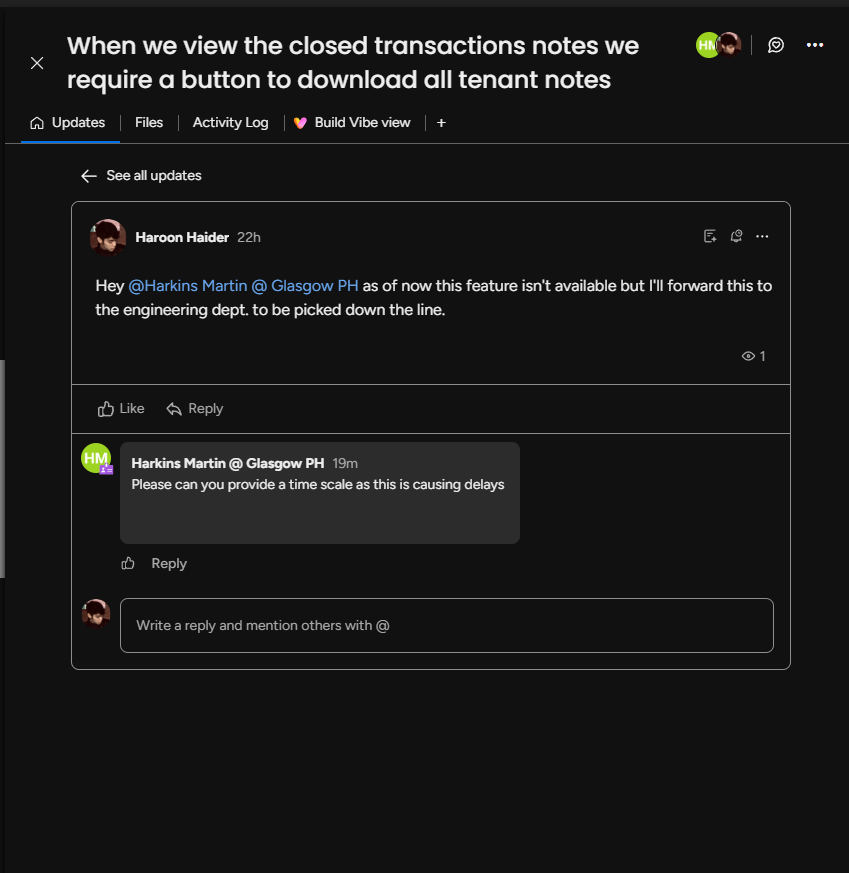Open the Activity Log tab
The image size is (849, 873).
pyautogui.click(x=230, y=122)
